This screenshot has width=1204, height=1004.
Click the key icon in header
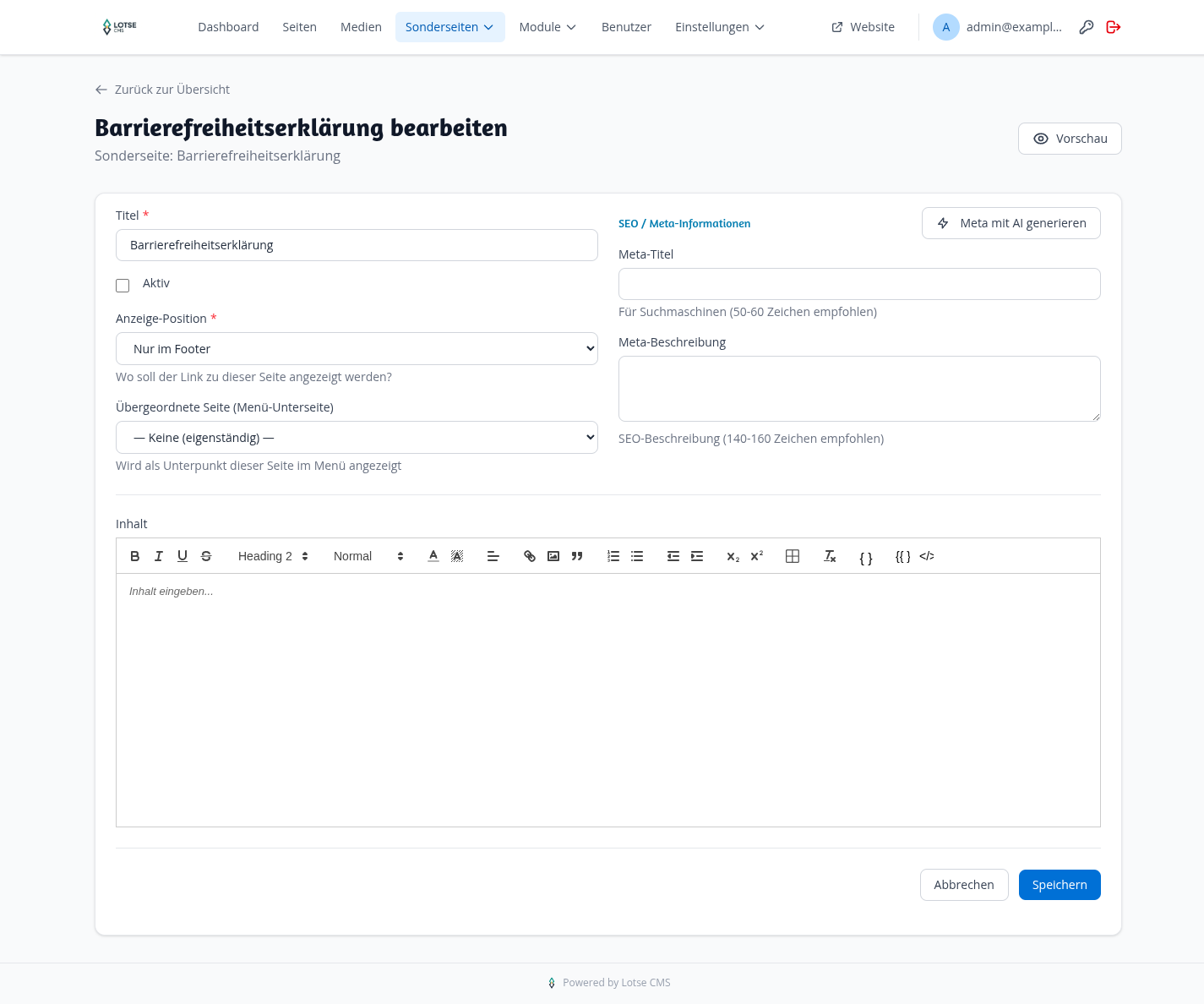coord(1087,27)
